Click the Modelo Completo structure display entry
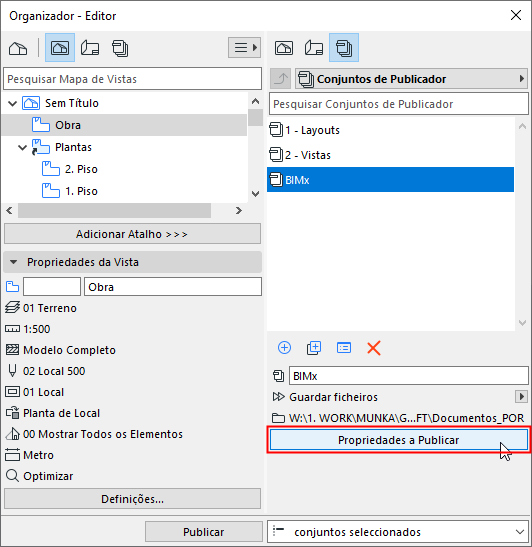The image size is (532, 547). [x=60, y=350]
